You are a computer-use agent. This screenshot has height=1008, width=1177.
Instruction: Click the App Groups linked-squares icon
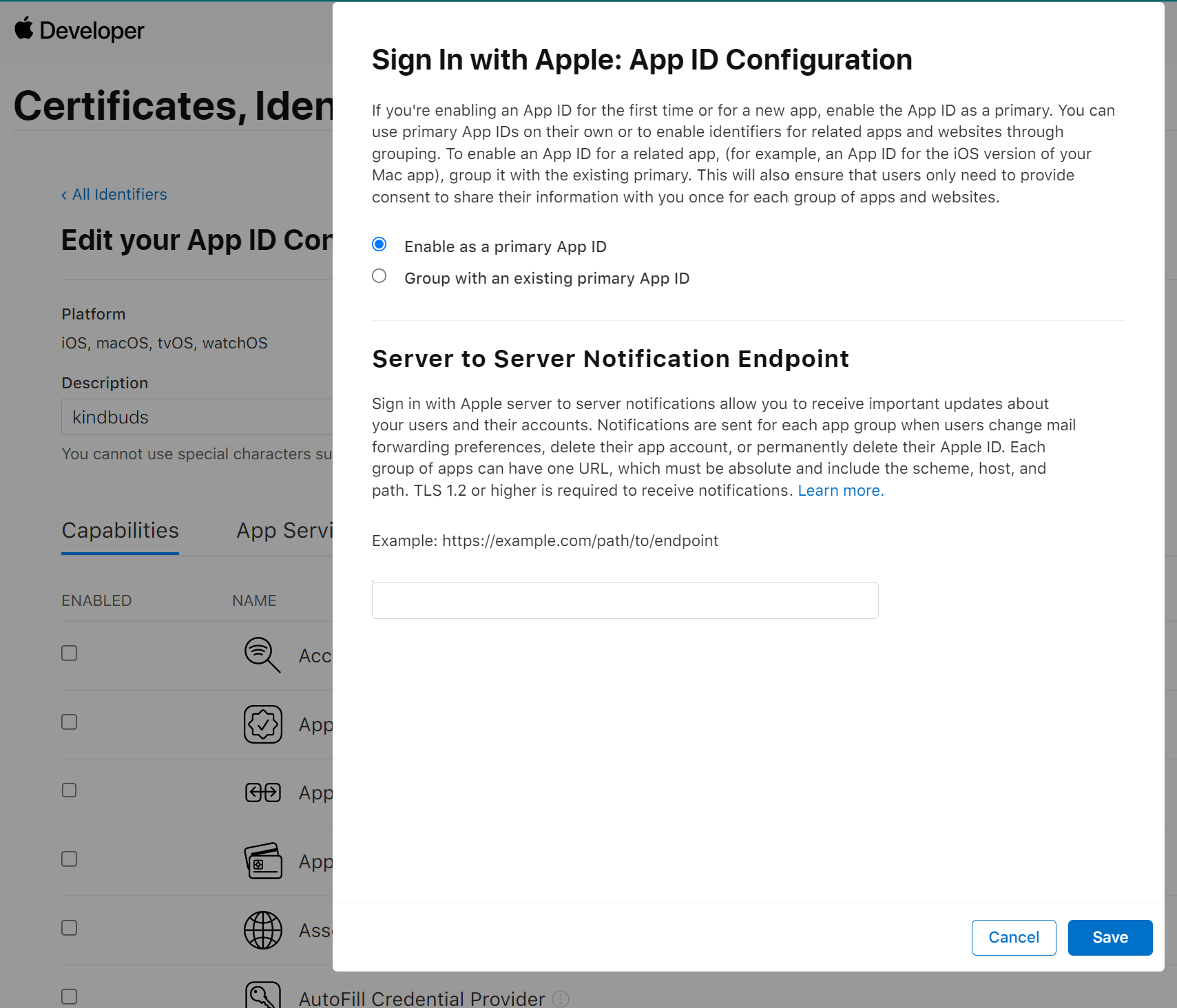tap(263, 792)
